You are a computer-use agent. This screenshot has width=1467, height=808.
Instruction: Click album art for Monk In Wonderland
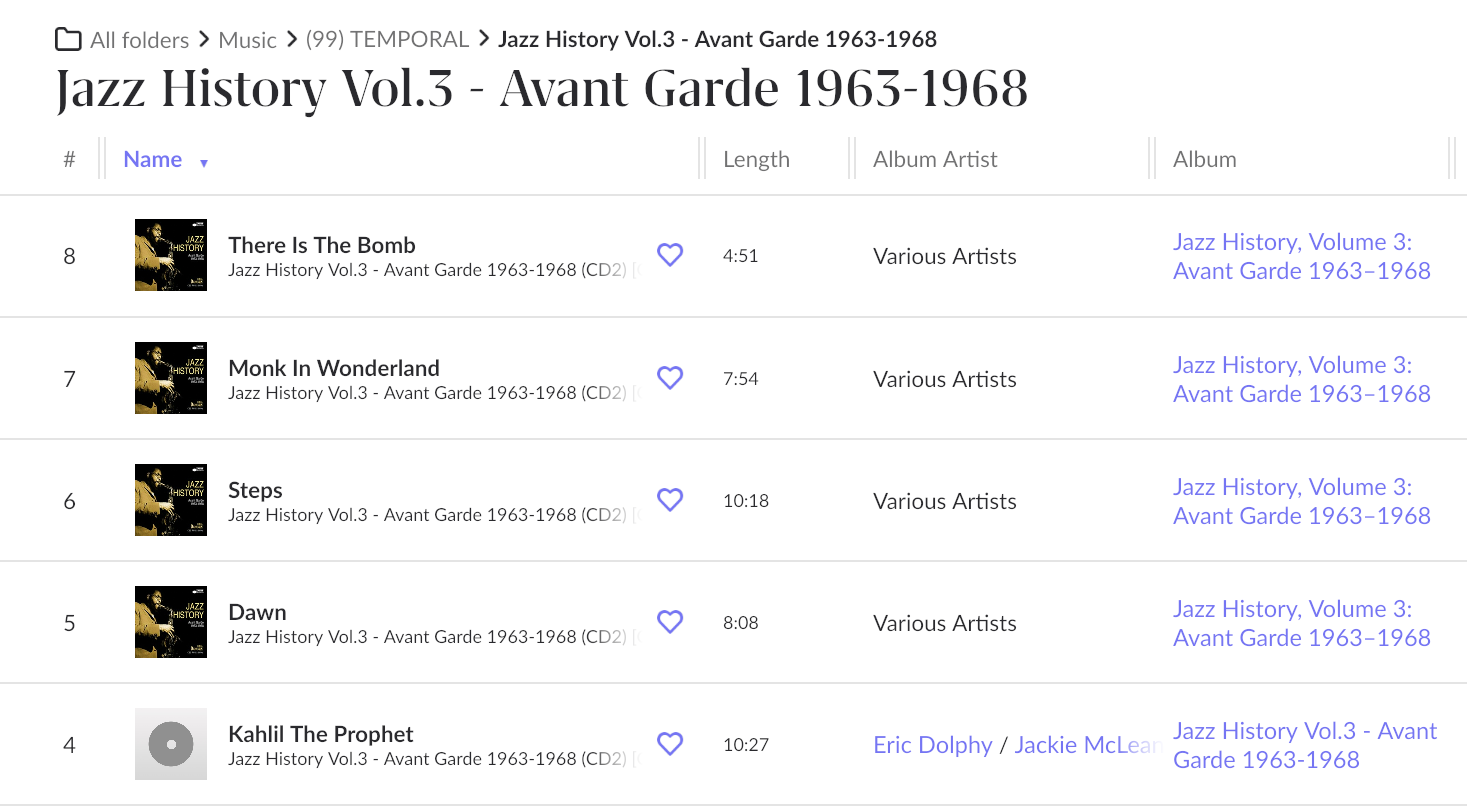pyautogui.click(x=171, y=378)
